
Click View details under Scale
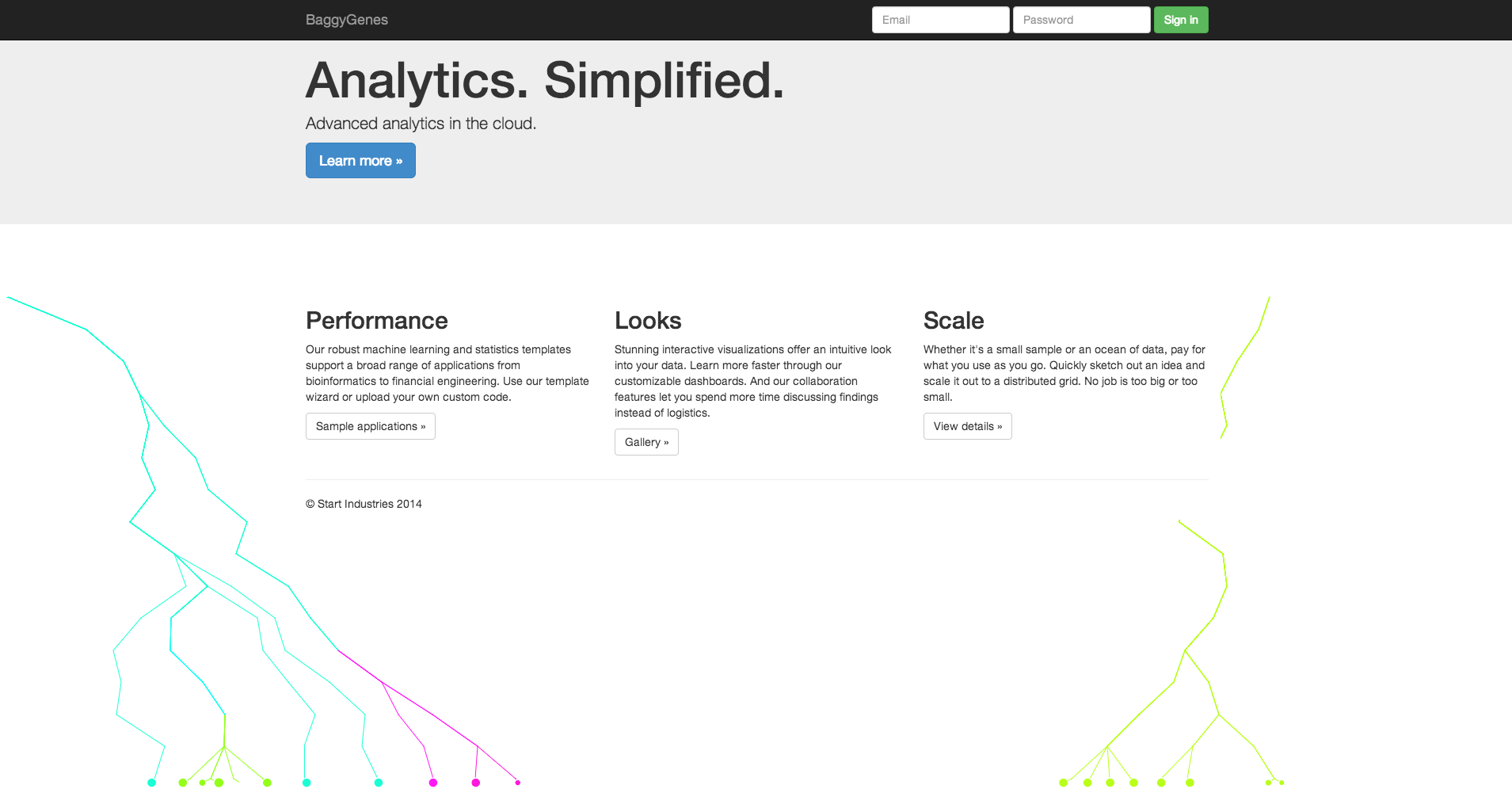point(967,426)
